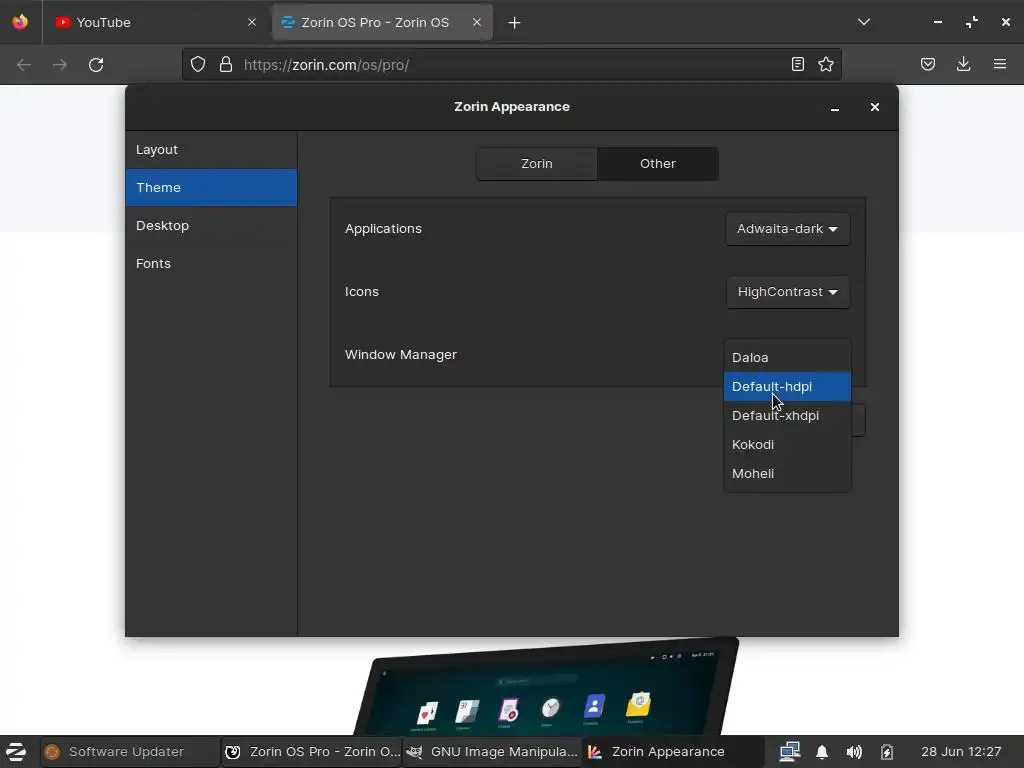
Task: Select Theme in the sidebar
Action: click(211, 187)
